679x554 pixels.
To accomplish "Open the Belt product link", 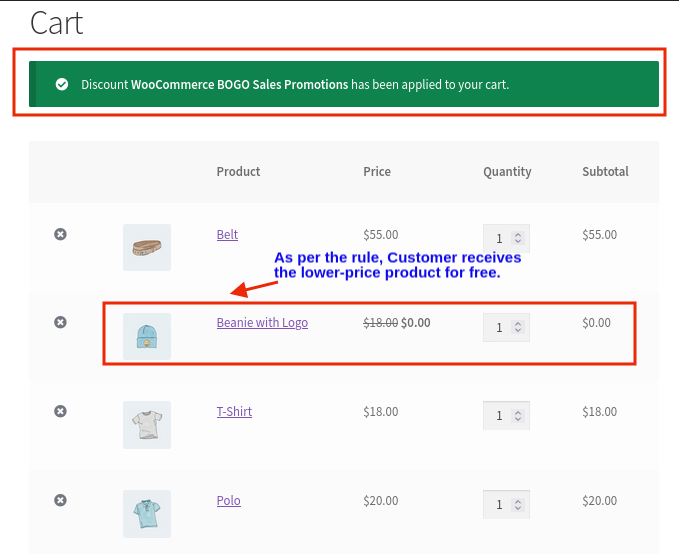I will pos(227,235).
